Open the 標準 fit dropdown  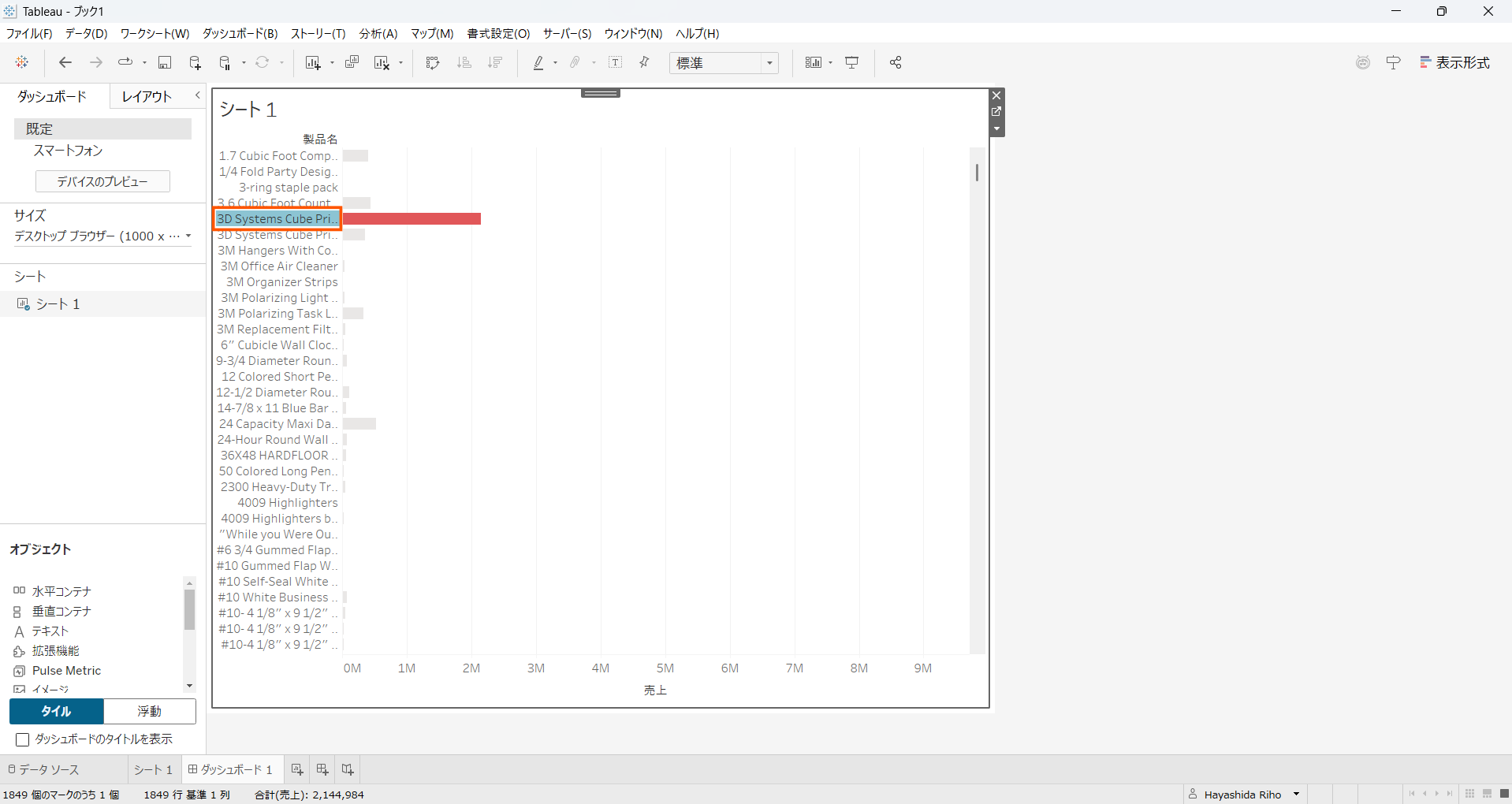[724, 63]
